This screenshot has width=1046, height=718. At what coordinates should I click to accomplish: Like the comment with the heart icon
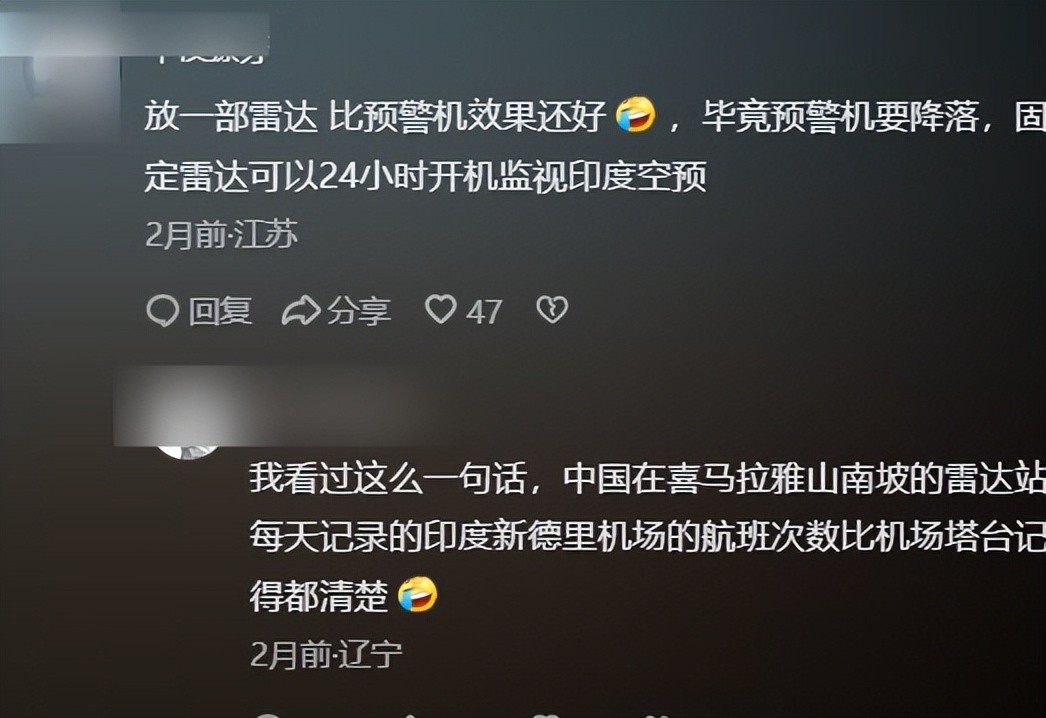pyautogui.click(x=441, y=310)
